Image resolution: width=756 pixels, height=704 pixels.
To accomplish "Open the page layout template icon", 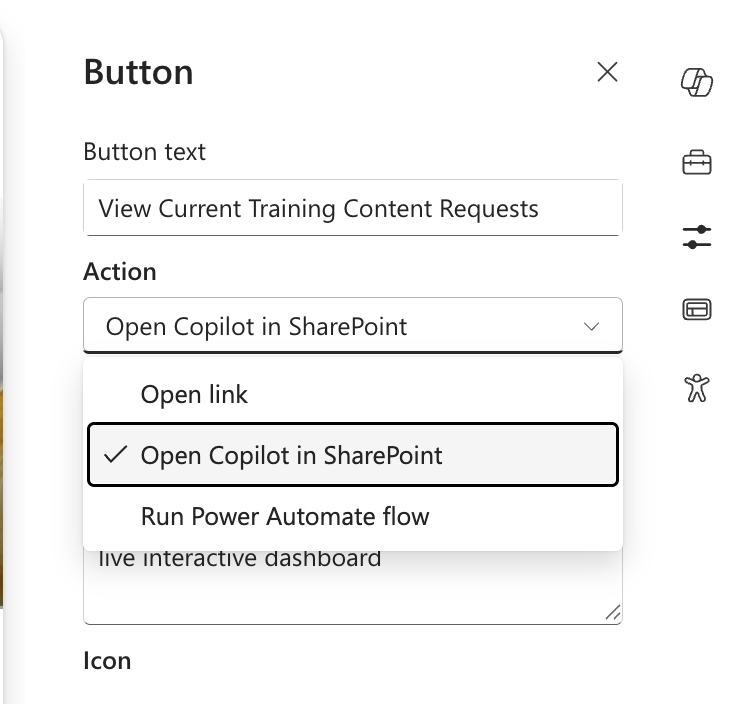I will [x=697, y=310].
